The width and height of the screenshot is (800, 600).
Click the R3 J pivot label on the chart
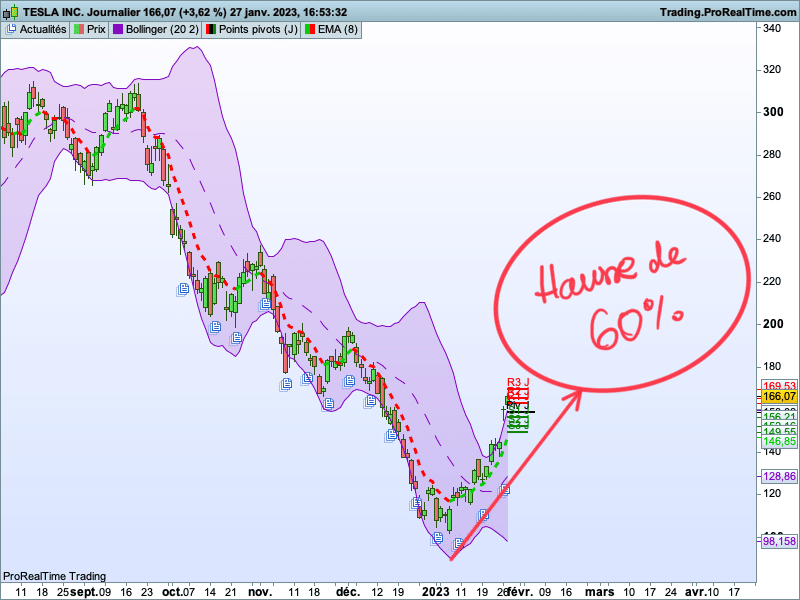click(x=516, y=382)
